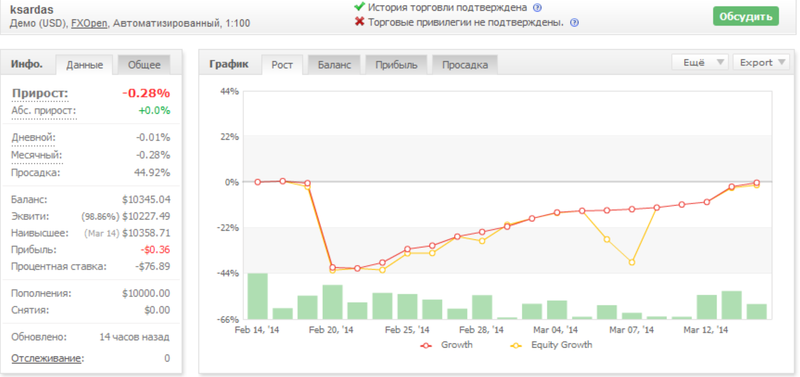This screenshot has width=800, height=377.
Task: Toggle Equity Growth series in legend
Action: [x=552, y=345]
